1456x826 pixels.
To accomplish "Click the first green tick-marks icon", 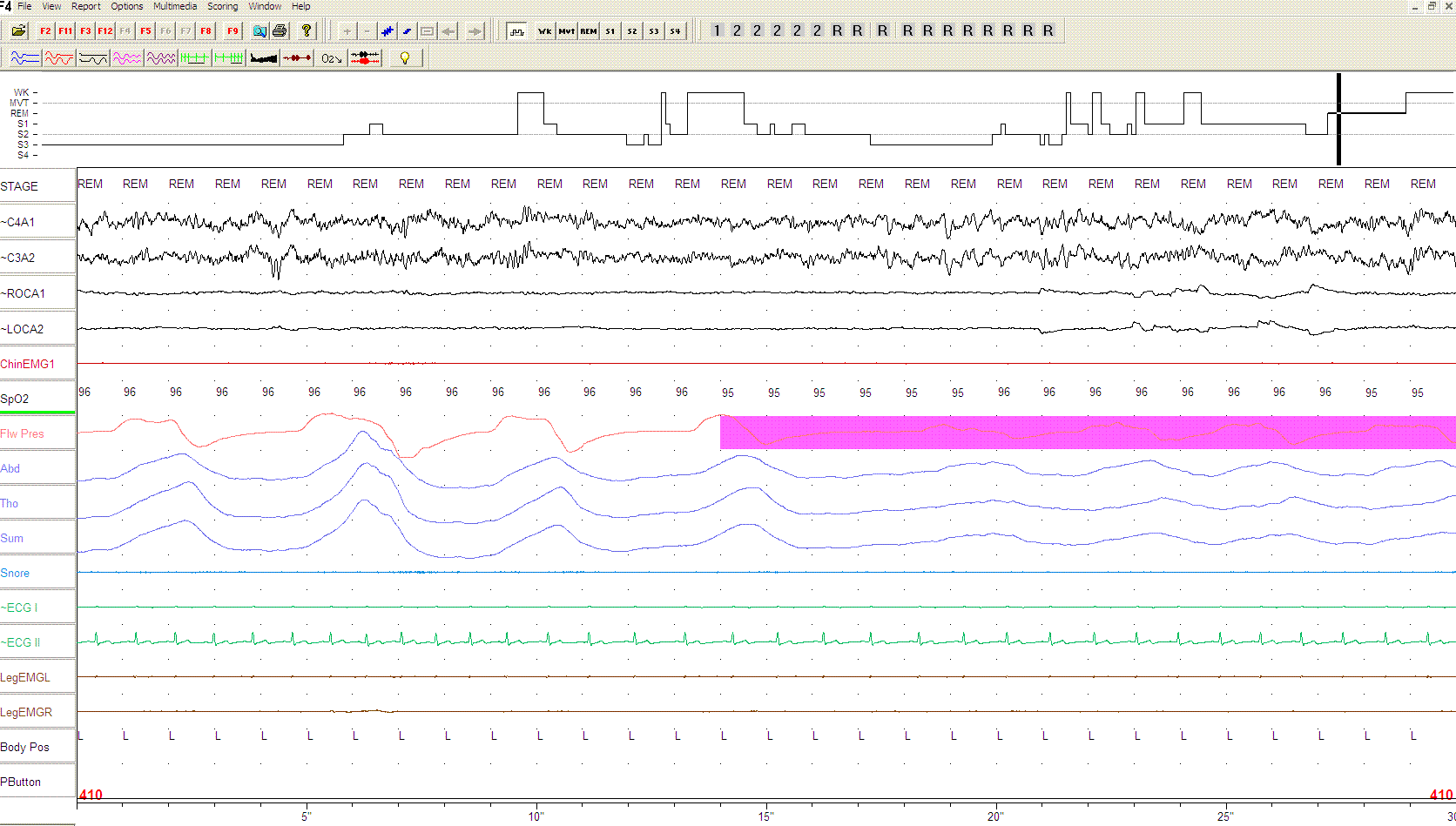I will click(194, 58).
